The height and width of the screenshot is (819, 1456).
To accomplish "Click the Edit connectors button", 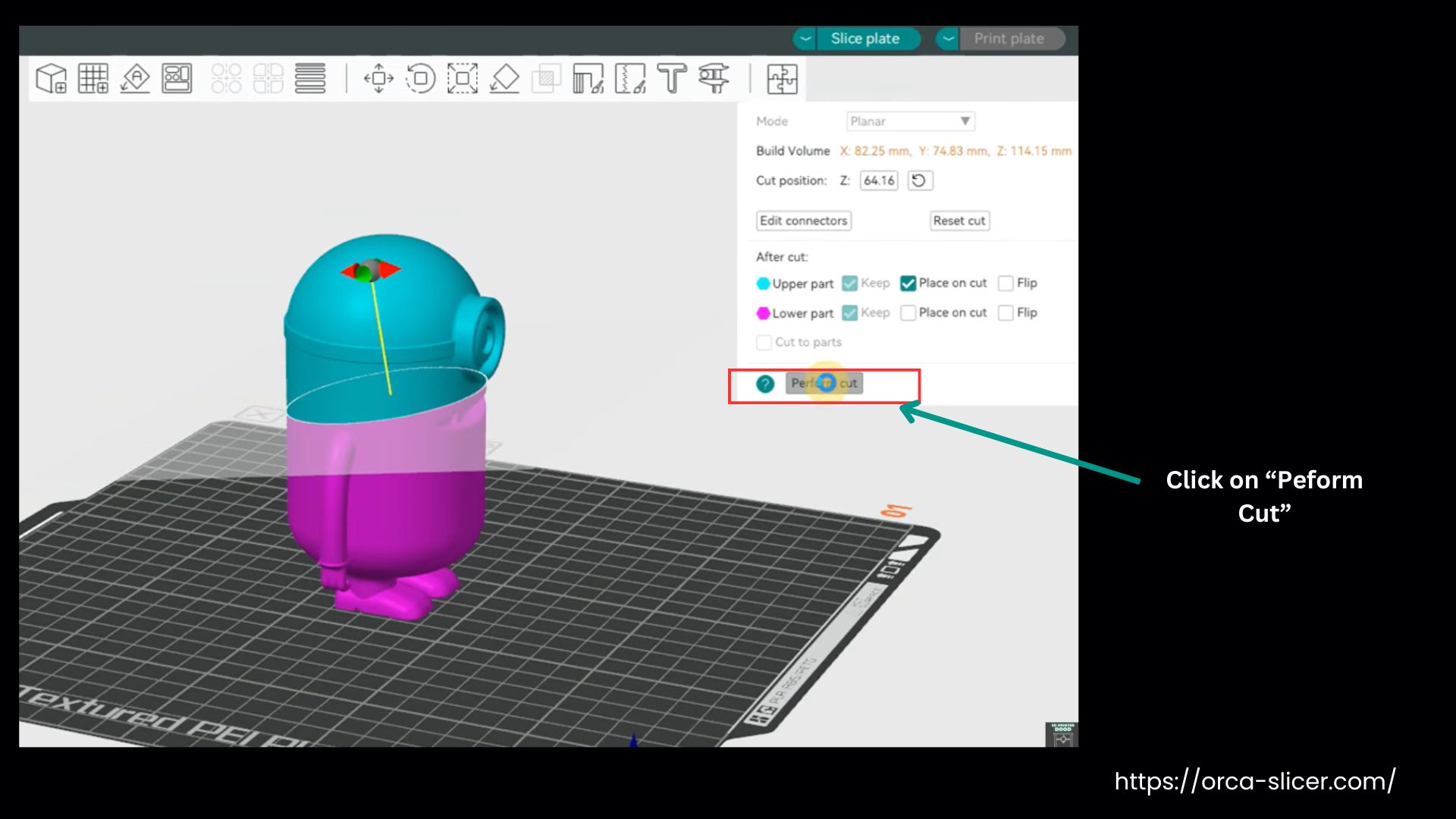I will click(804, 221).
